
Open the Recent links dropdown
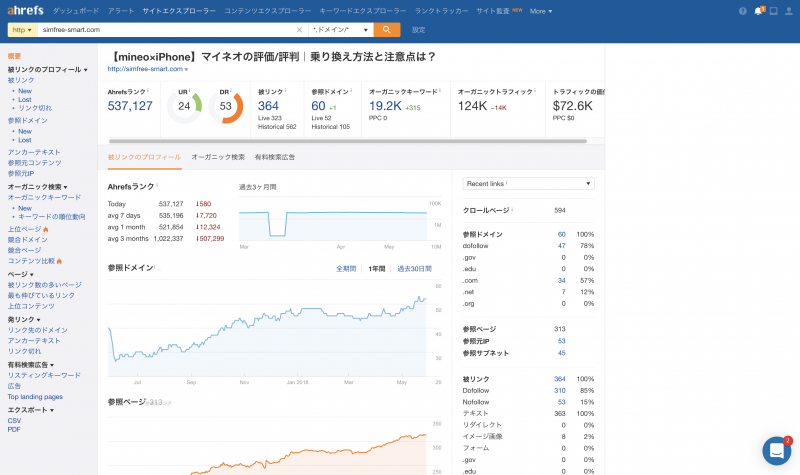529,184
